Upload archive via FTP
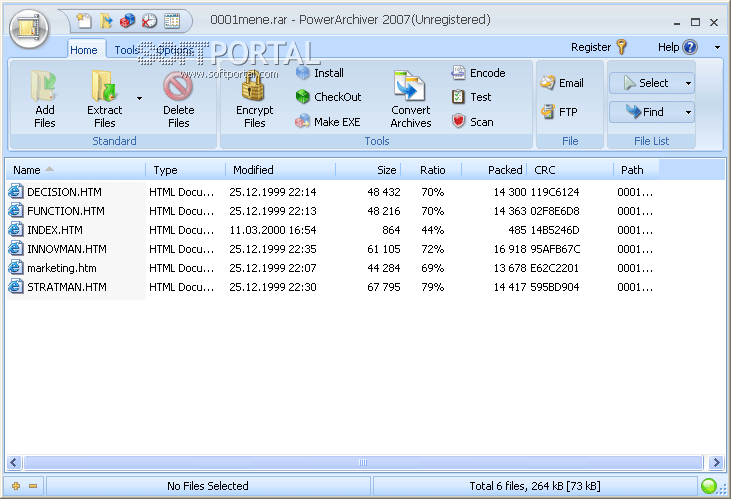This screenshot has width=731, height=499. pyautogui.click(x=559, y=112)
